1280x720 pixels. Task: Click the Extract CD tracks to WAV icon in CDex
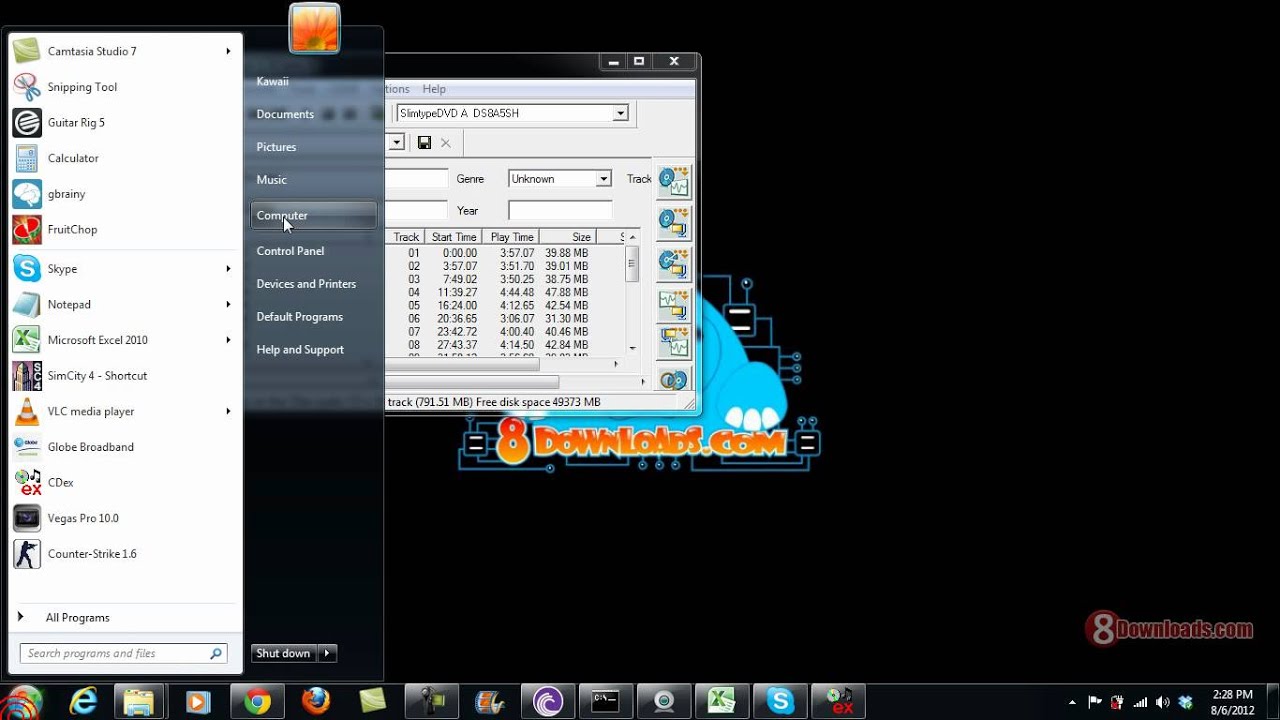675,182
